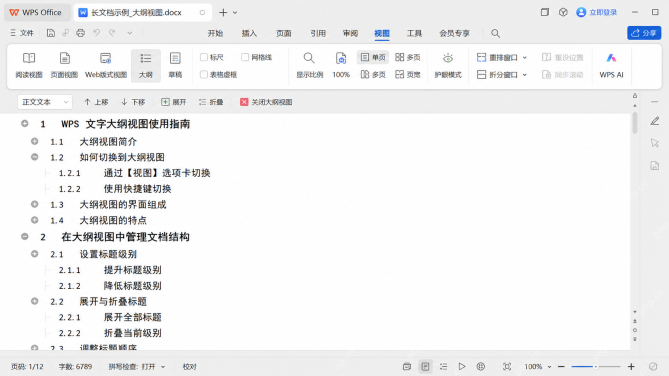Click the print icon in quick toolbar

click(80, 33)
